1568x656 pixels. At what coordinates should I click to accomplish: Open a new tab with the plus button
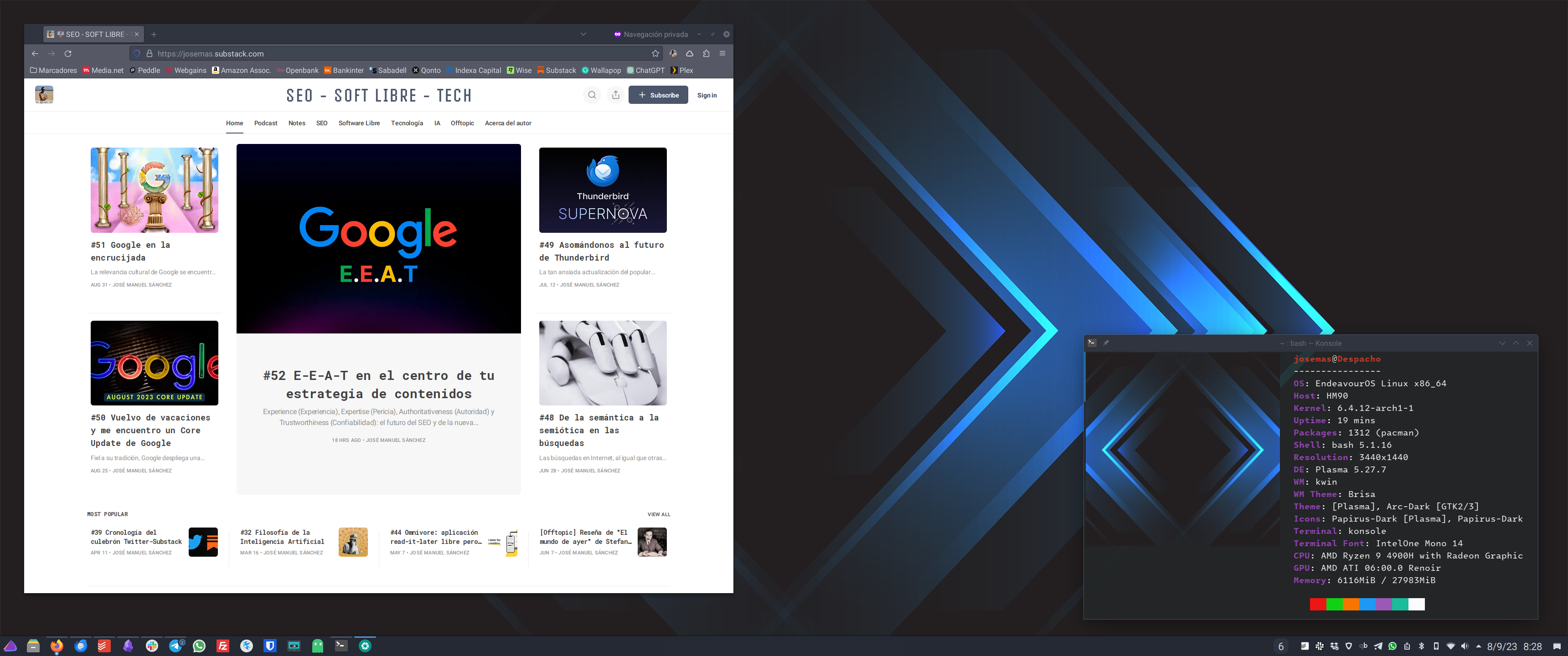click(154, 34)
